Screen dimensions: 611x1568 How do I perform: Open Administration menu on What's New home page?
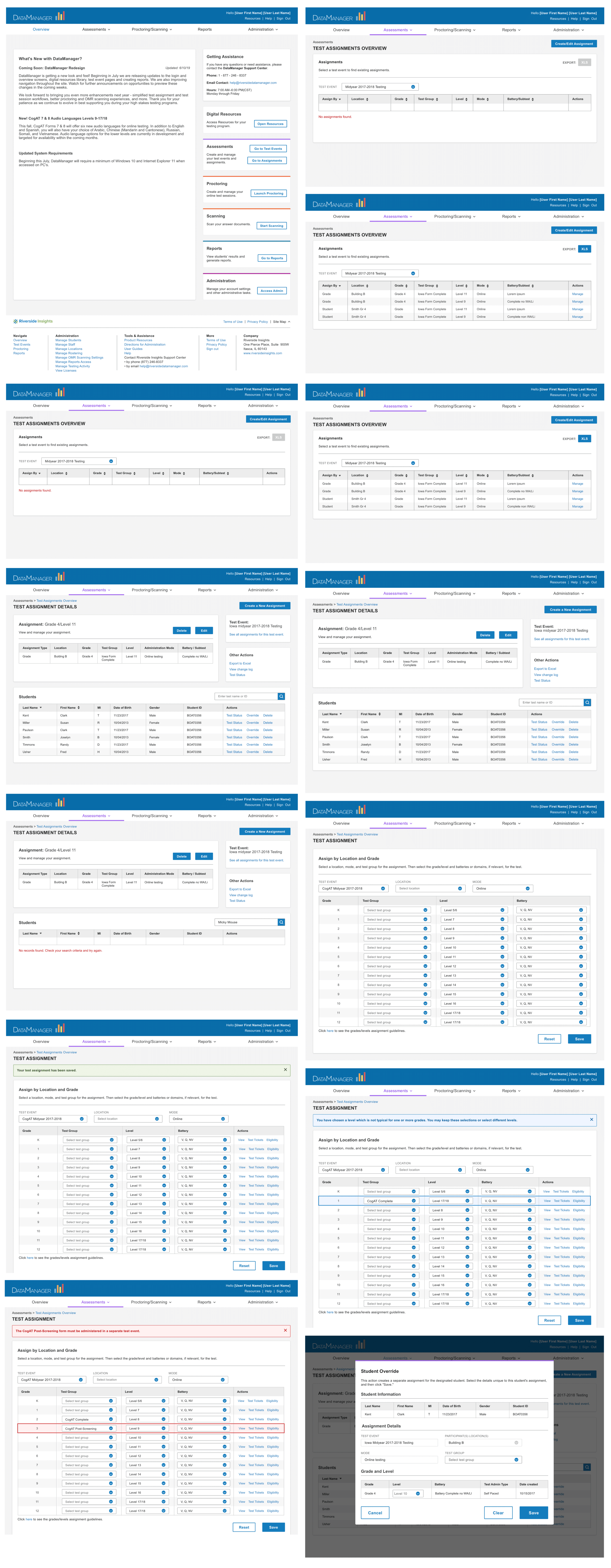[263, 29]
